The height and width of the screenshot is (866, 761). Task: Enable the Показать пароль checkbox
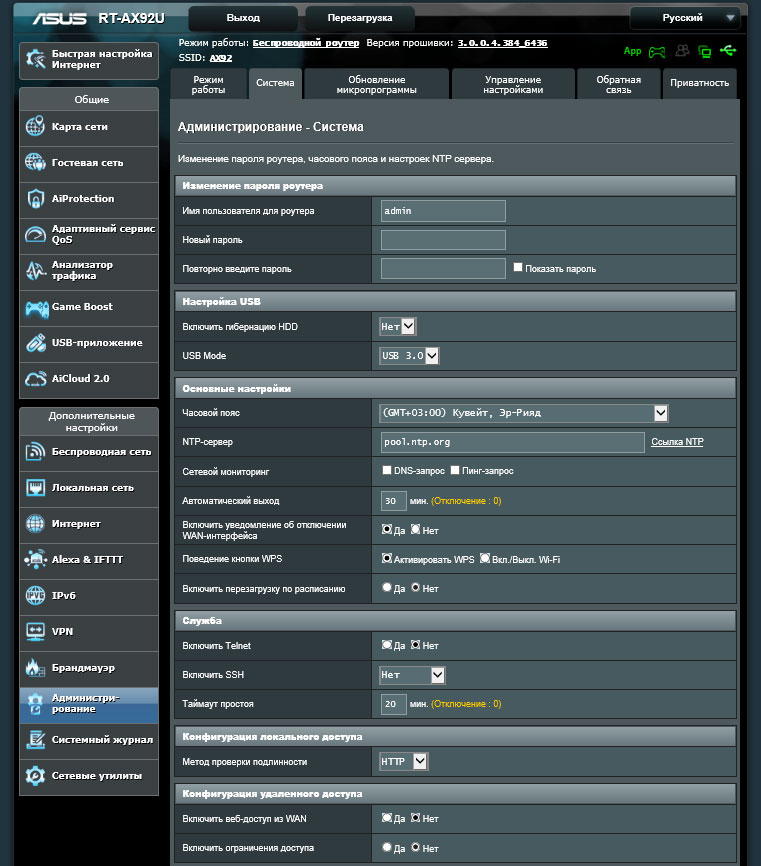click(517, 267)
